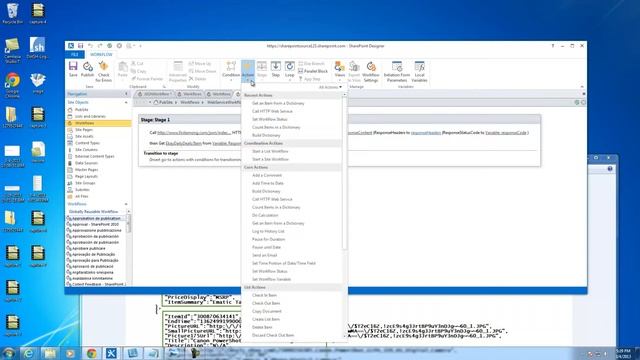Collapse the Navigation pane arrow
This screenshot has width=640, height=360.
(126, 94)
